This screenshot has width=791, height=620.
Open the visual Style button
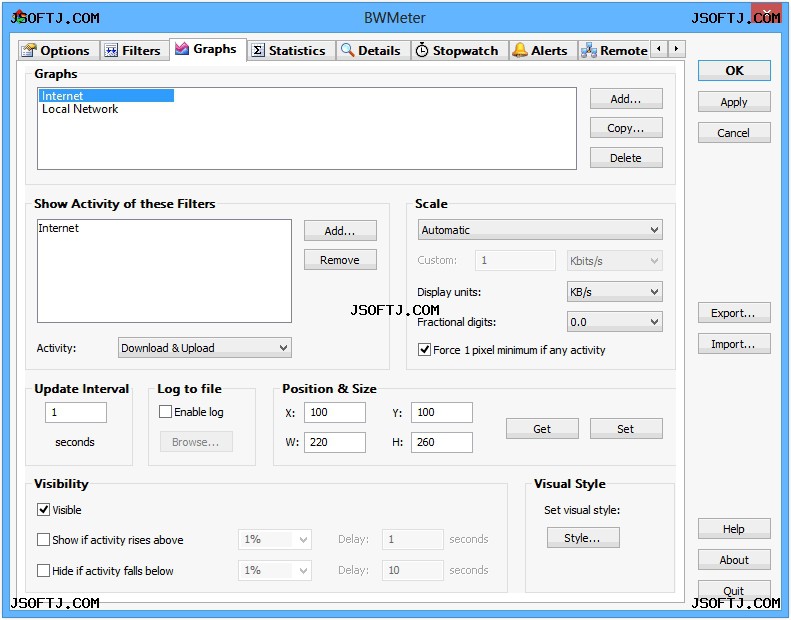pos(583,538)
